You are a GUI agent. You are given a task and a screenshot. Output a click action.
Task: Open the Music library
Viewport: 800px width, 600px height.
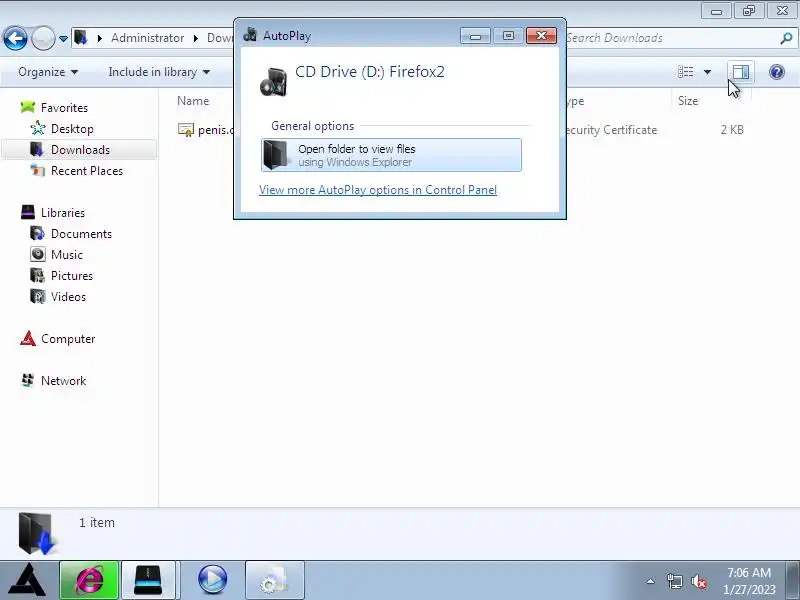66,255
